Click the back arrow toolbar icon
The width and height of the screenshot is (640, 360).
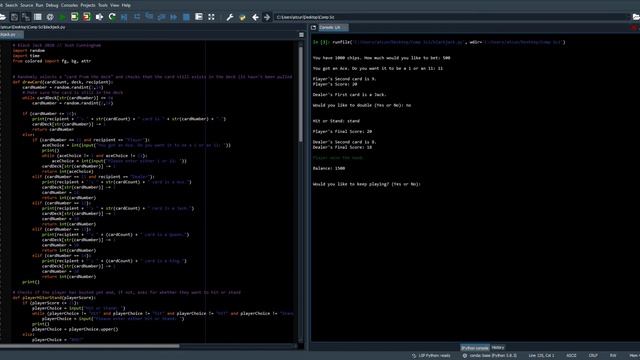[x=255, y=17]
